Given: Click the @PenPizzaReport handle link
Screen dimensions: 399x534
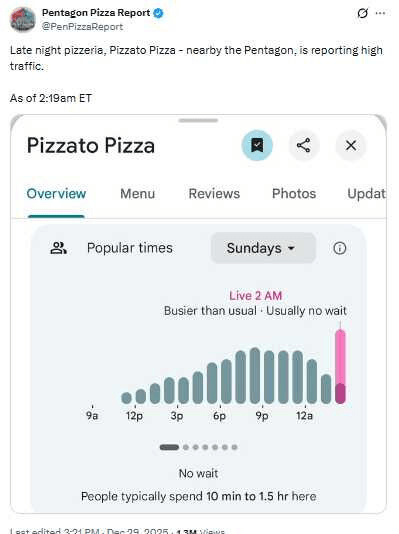Looking at the screenshot, I should pos(82,27).
